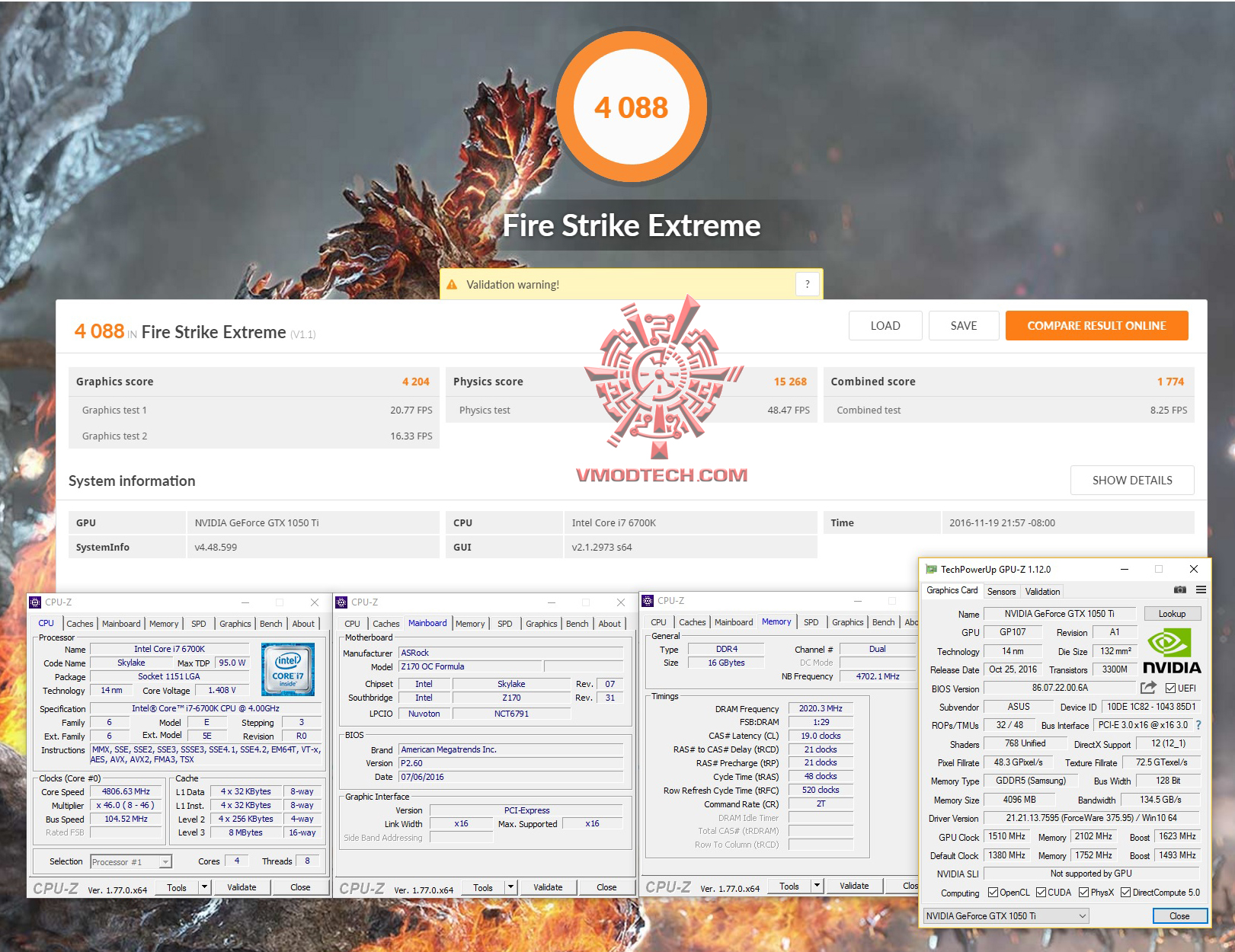Open About tab in CPU-Z Processor window
This screenshot has height=952, width=1235.
point(303,624)
